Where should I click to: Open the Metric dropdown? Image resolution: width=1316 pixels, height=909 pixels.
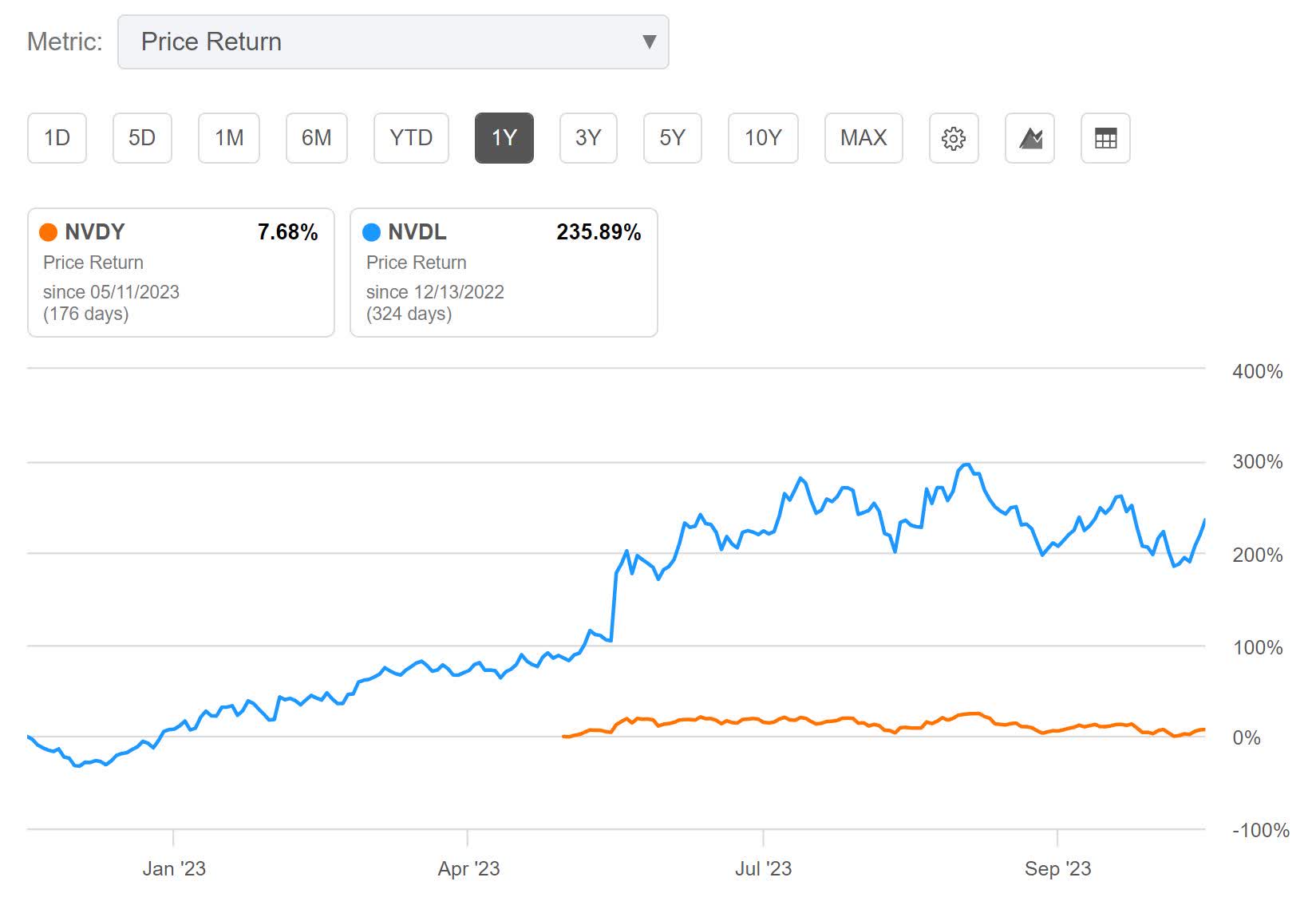click(392, 41)
